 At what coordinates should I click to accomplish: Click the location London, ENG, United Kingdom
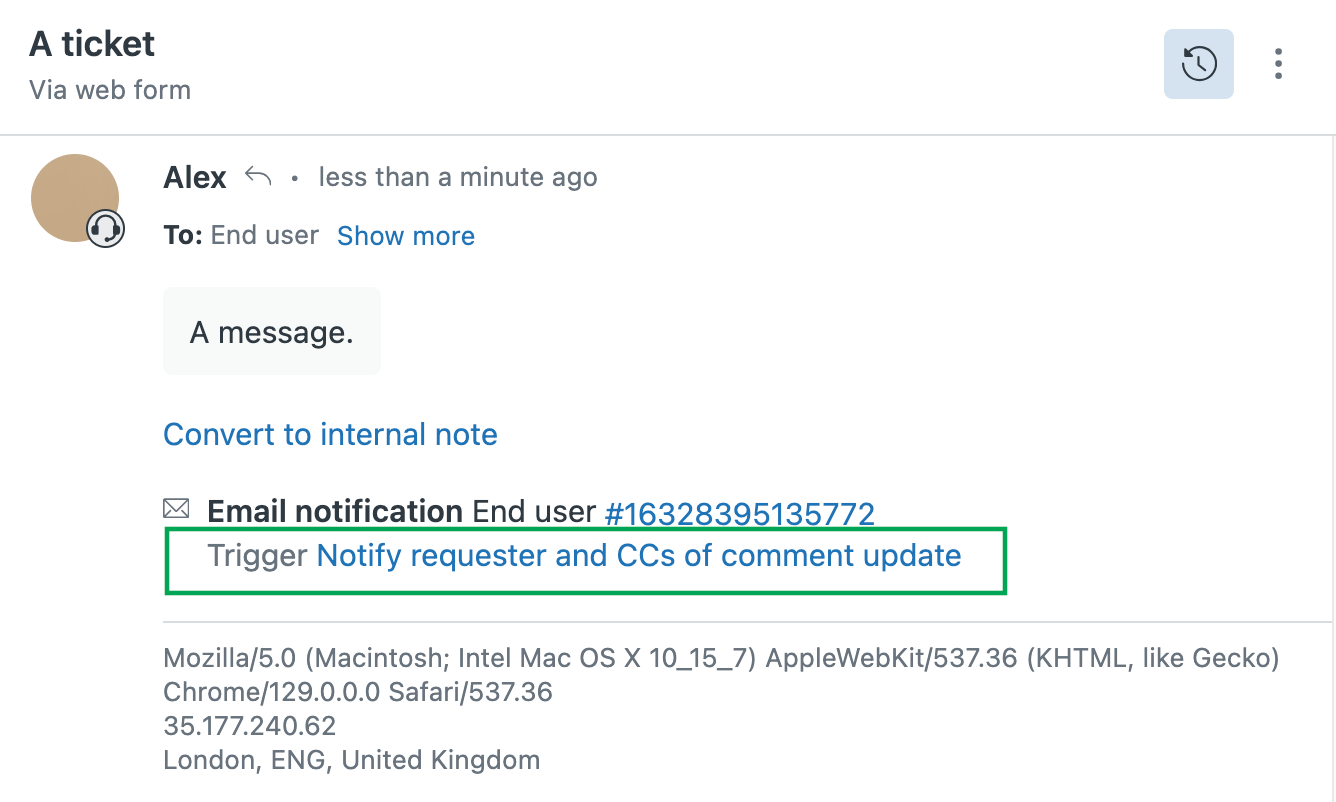351,759
